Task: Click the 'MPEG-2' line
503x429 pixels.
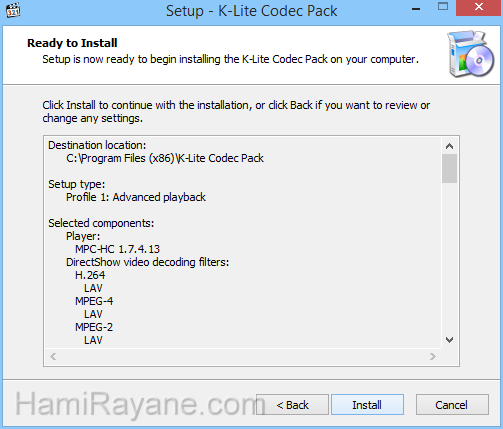Action: point(94,327)
